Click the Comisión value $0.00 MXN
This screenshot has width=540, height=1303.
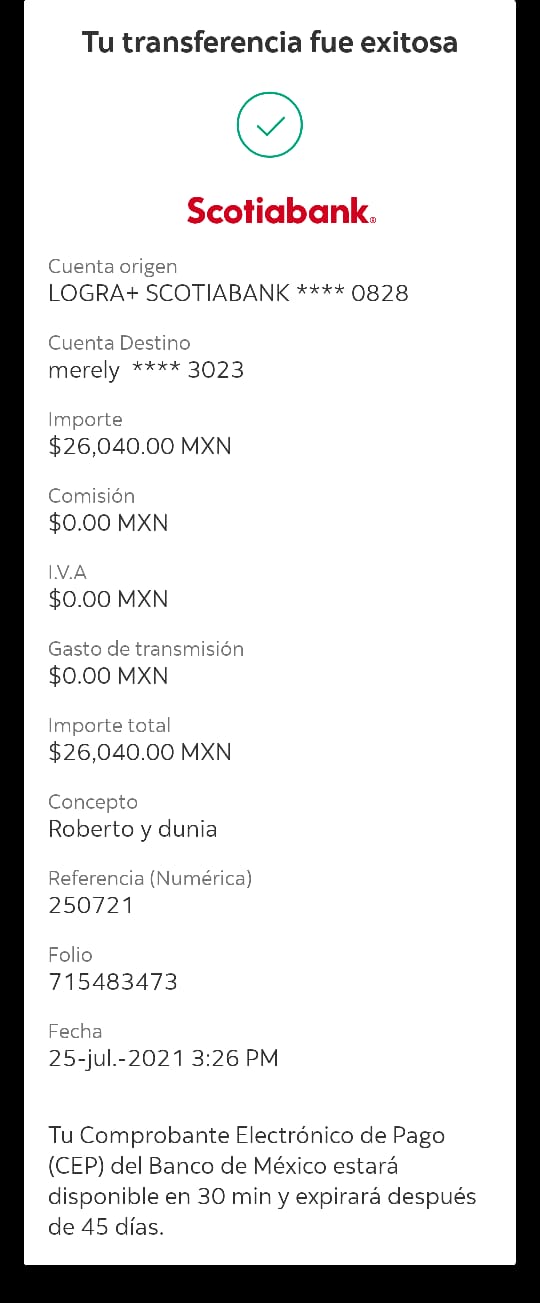point(108,523)
